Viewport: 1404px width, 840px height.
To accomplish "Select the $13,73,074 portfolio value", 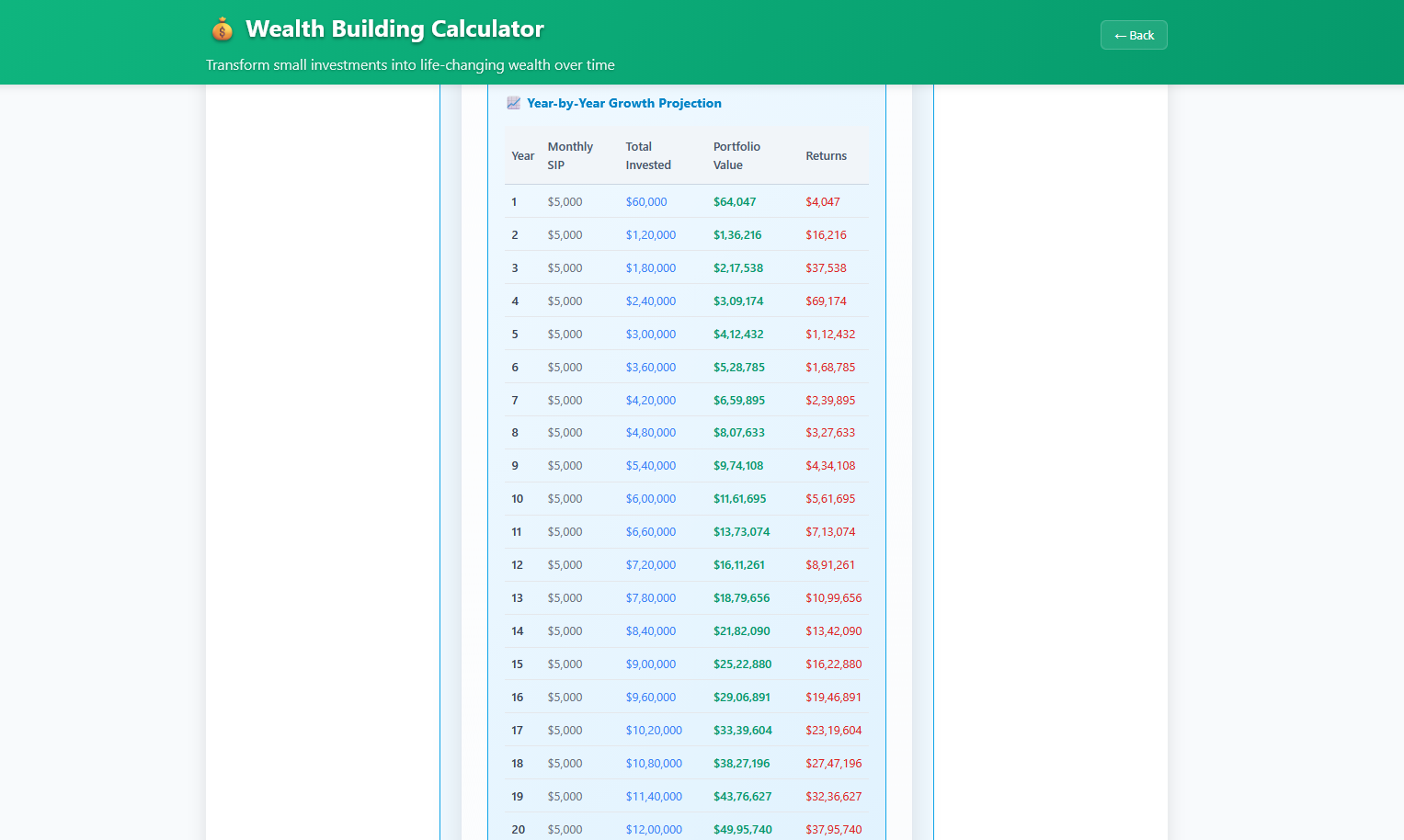I will point(742,531).
